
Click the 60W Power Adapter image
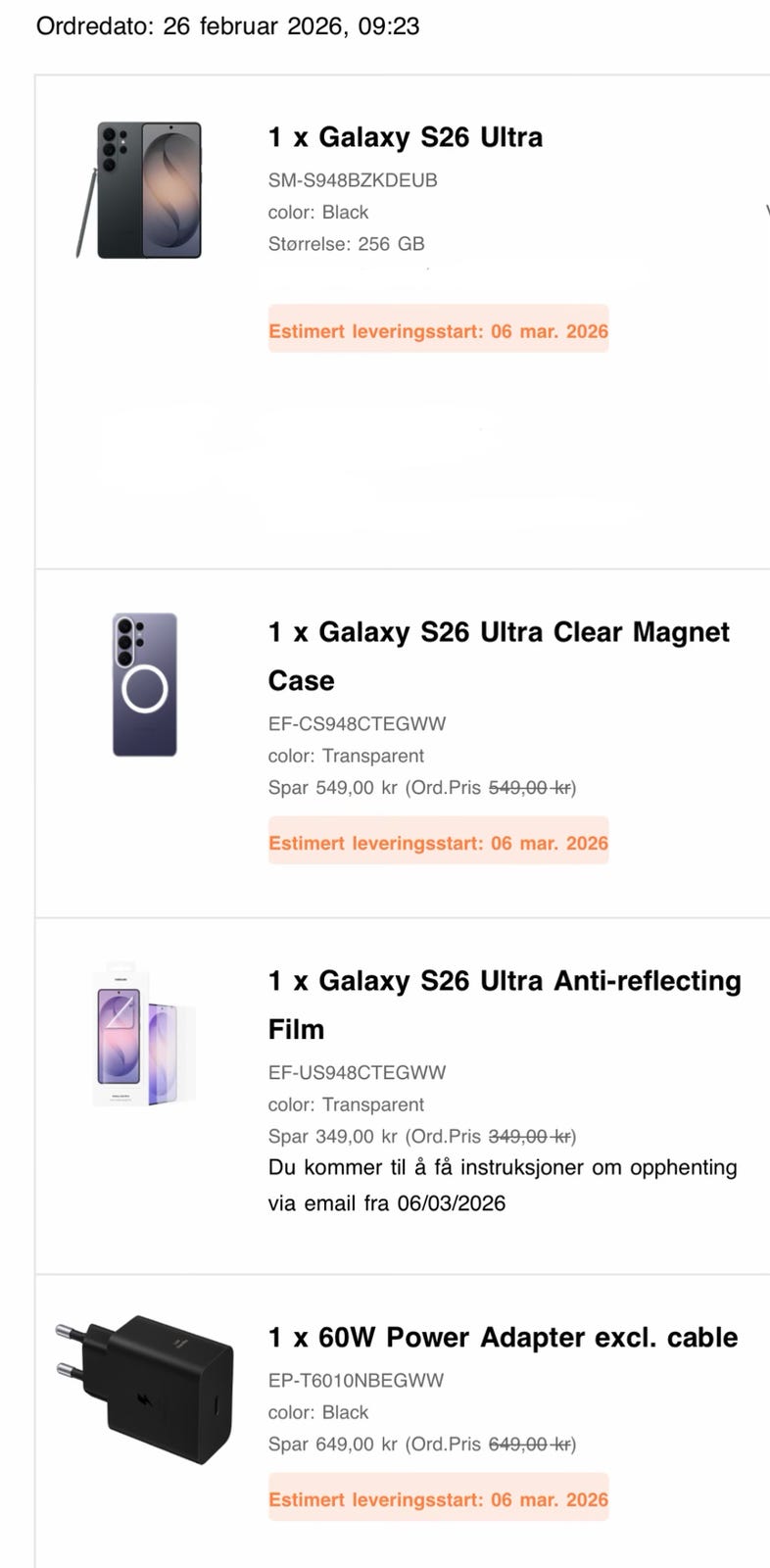(145, 1390)
